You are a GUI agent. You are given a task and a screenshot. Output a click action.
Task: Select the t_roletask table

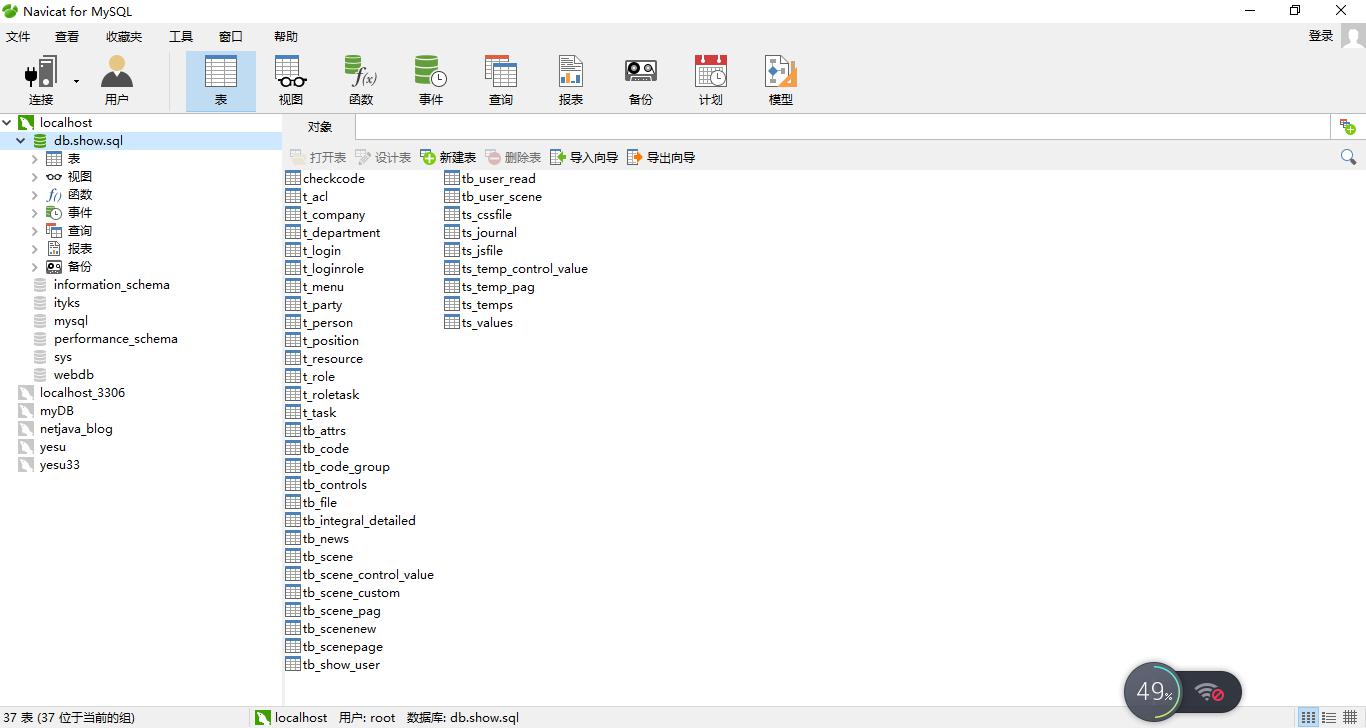(x=322, y=395)
